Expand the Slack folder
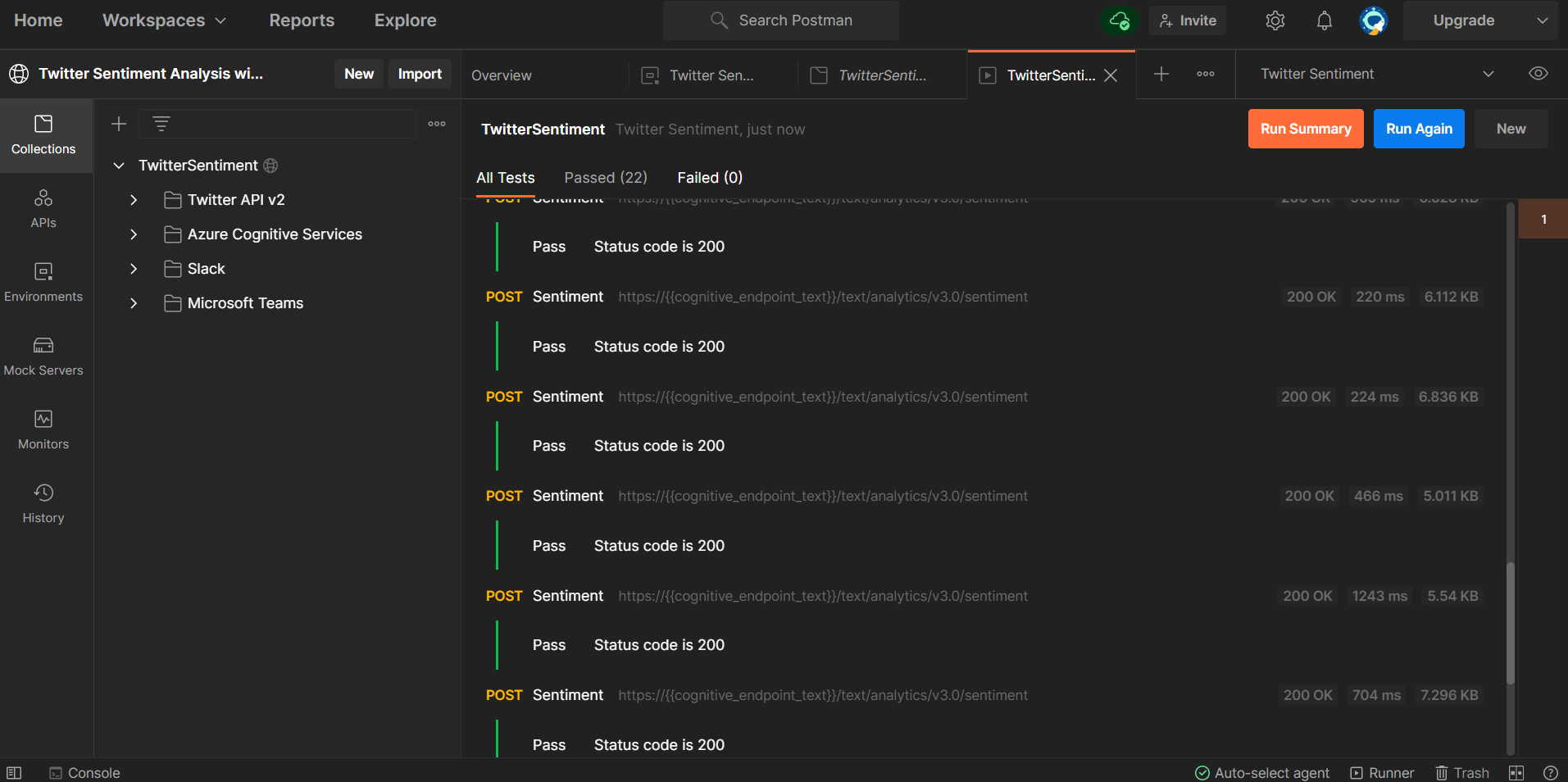 pos(134,269)
